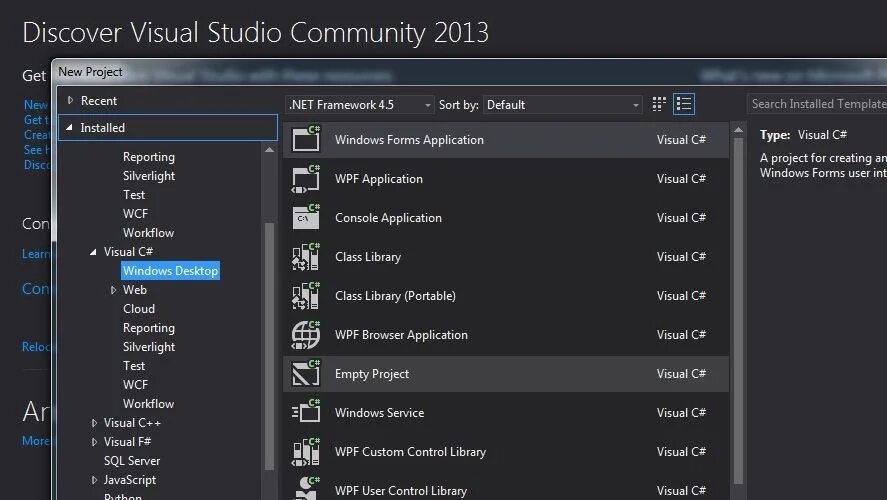Screen dimensions: 887x500
Task: Select the Class Library template icon
Action: [x=306, y=257]
